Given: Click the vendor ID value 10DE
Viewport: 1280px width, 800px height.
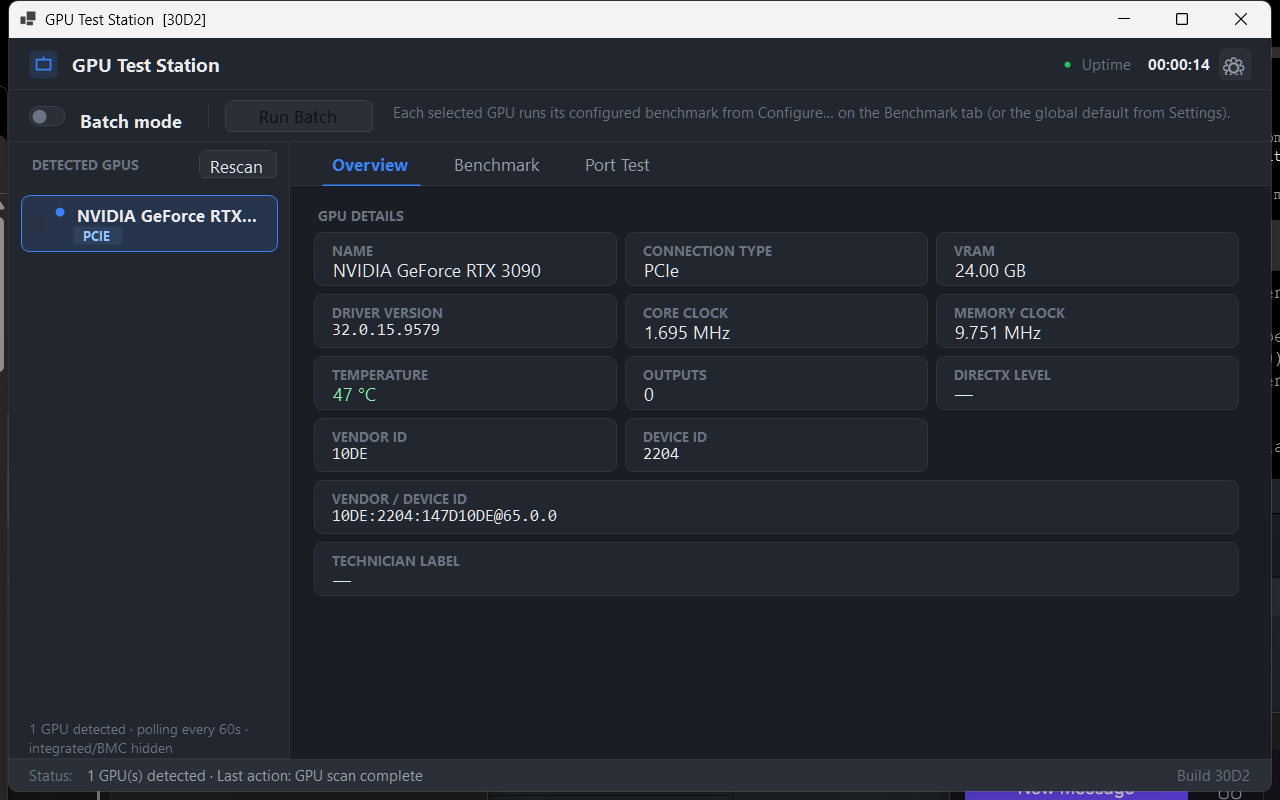Looking at the screenshot, I should click(x=350, y=453).
